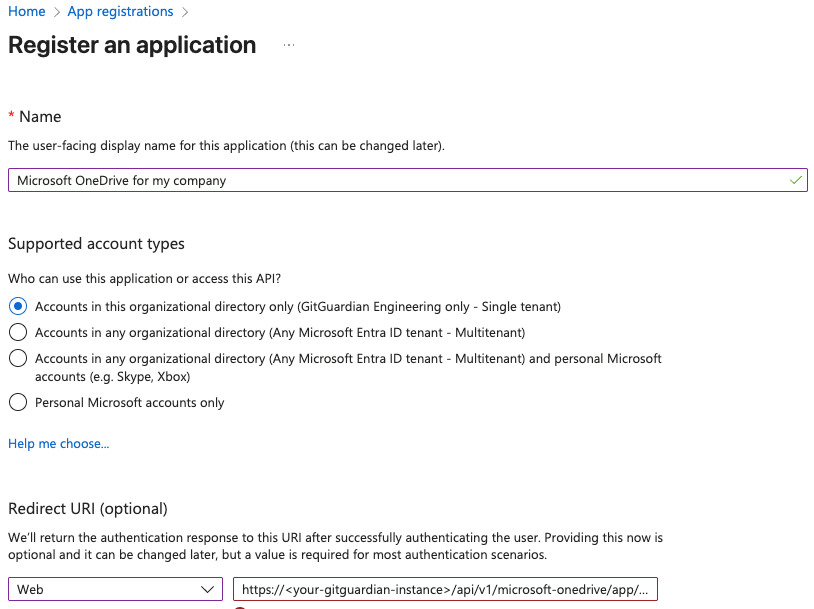Image resolution: width=814 pixels, height=609 pixels.
Task: Focus the Redirect URI URL input box
Action: tap(445, 589)
